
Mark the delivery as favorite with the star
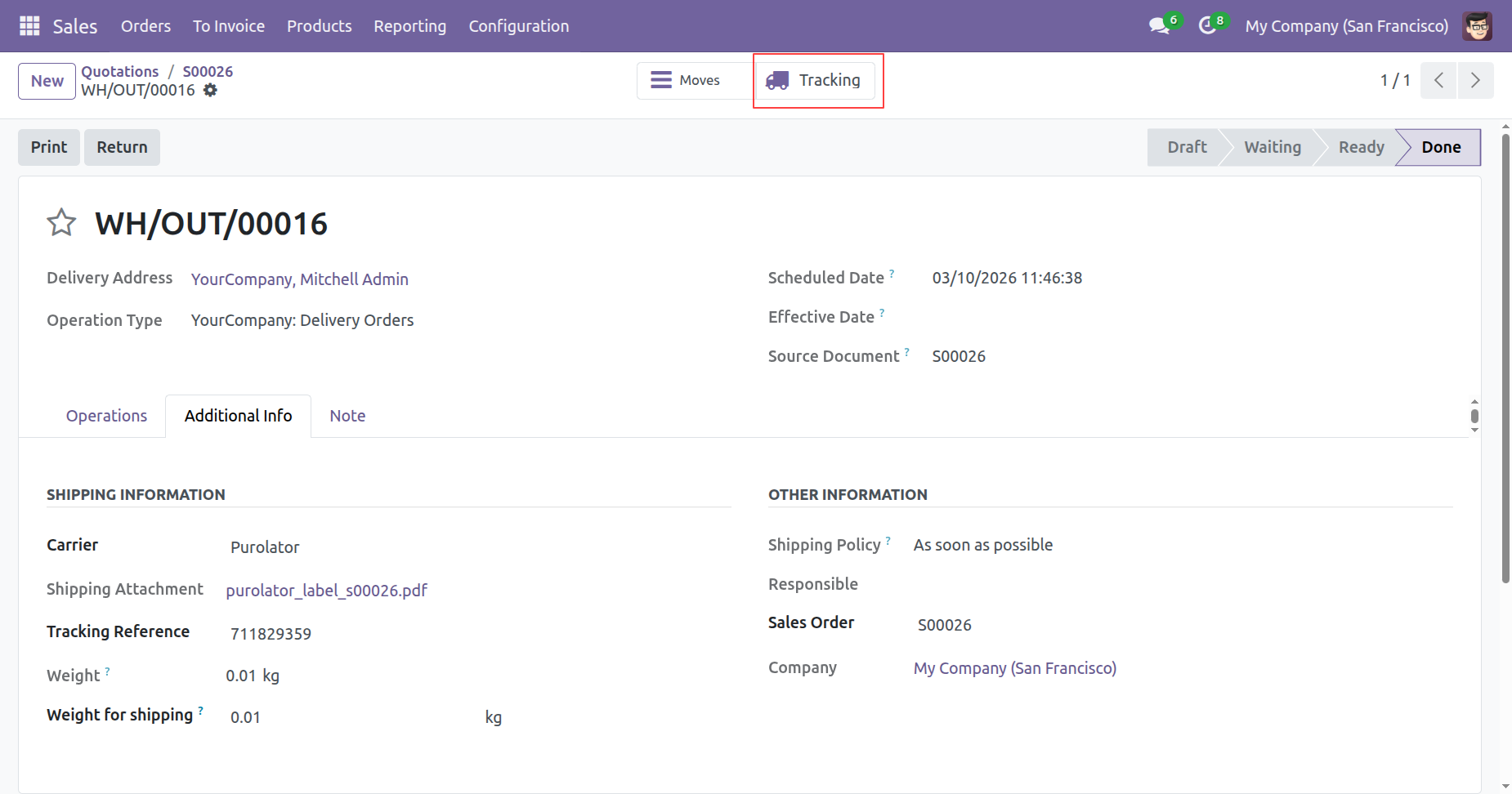pos(61,222)
